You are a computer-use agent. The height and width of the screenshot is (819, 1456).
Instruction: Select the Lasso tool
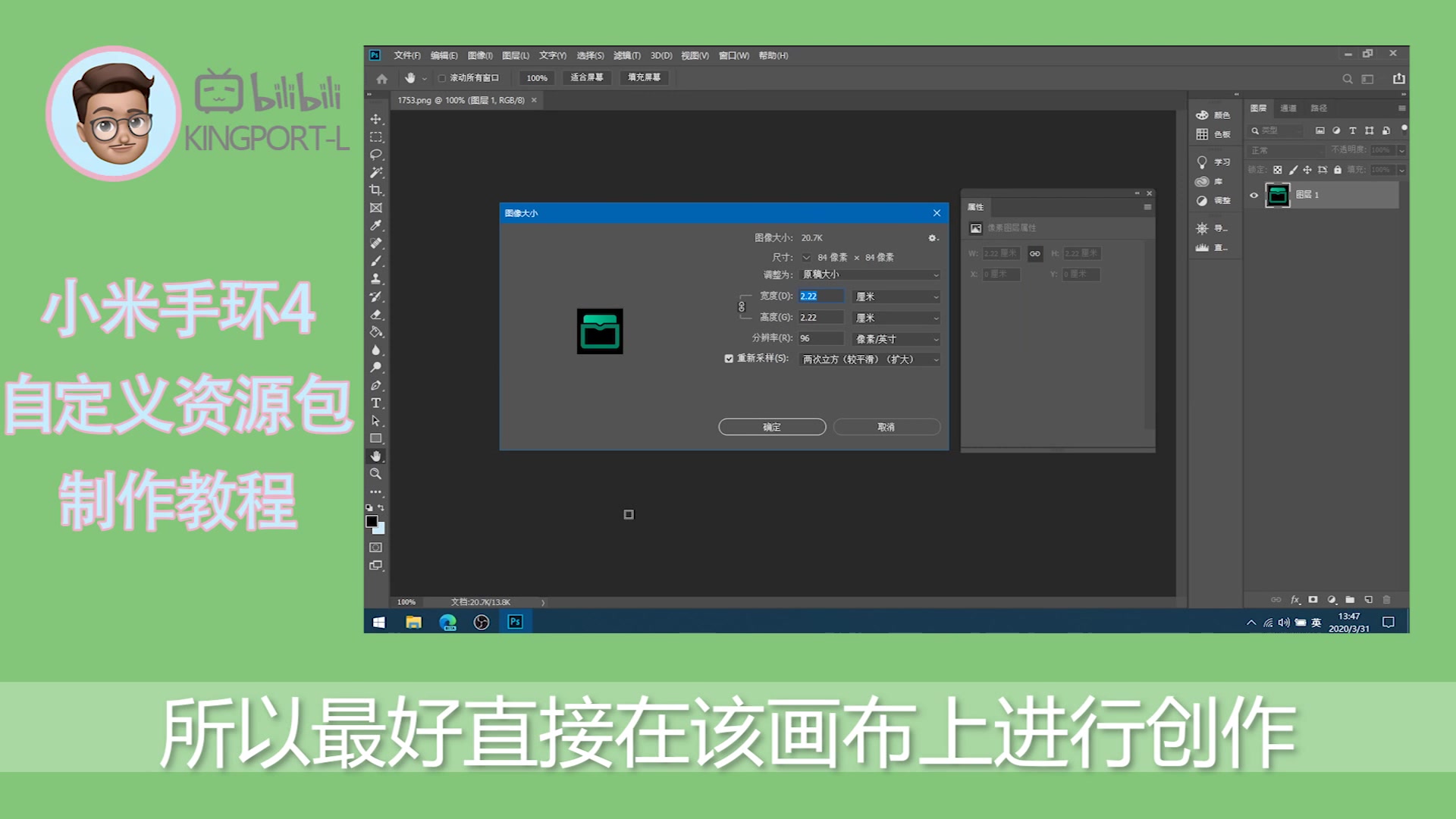[376, 155]
